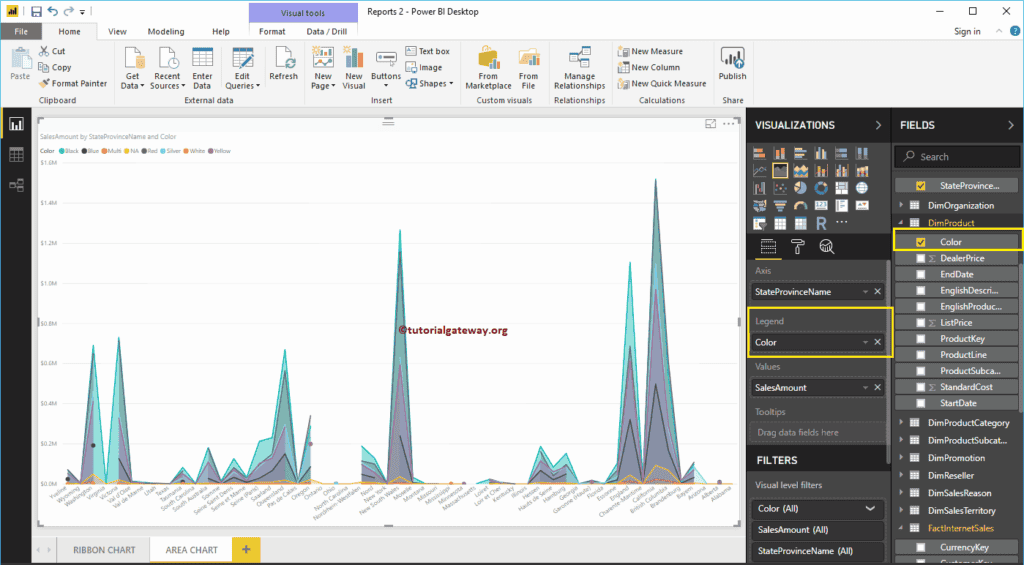Open the Modeling ribbon tab
Image resolution: width=1024 pixels, height=565 pixels.
(x=166, y=32)
